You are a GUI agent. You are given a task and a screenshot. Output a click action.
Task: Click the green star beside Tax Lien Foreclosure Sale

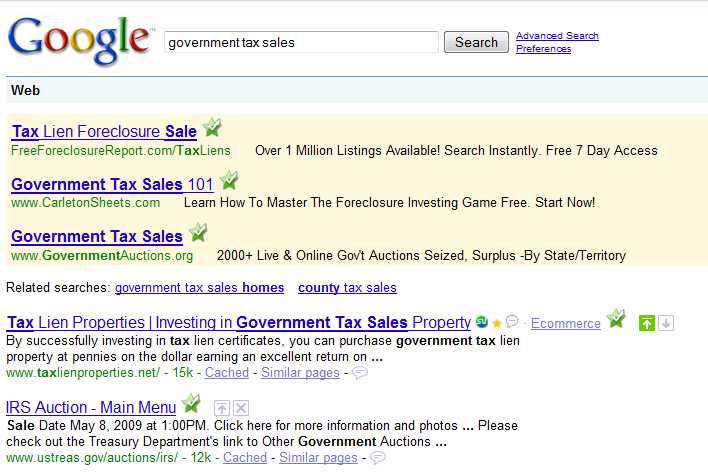212,127
